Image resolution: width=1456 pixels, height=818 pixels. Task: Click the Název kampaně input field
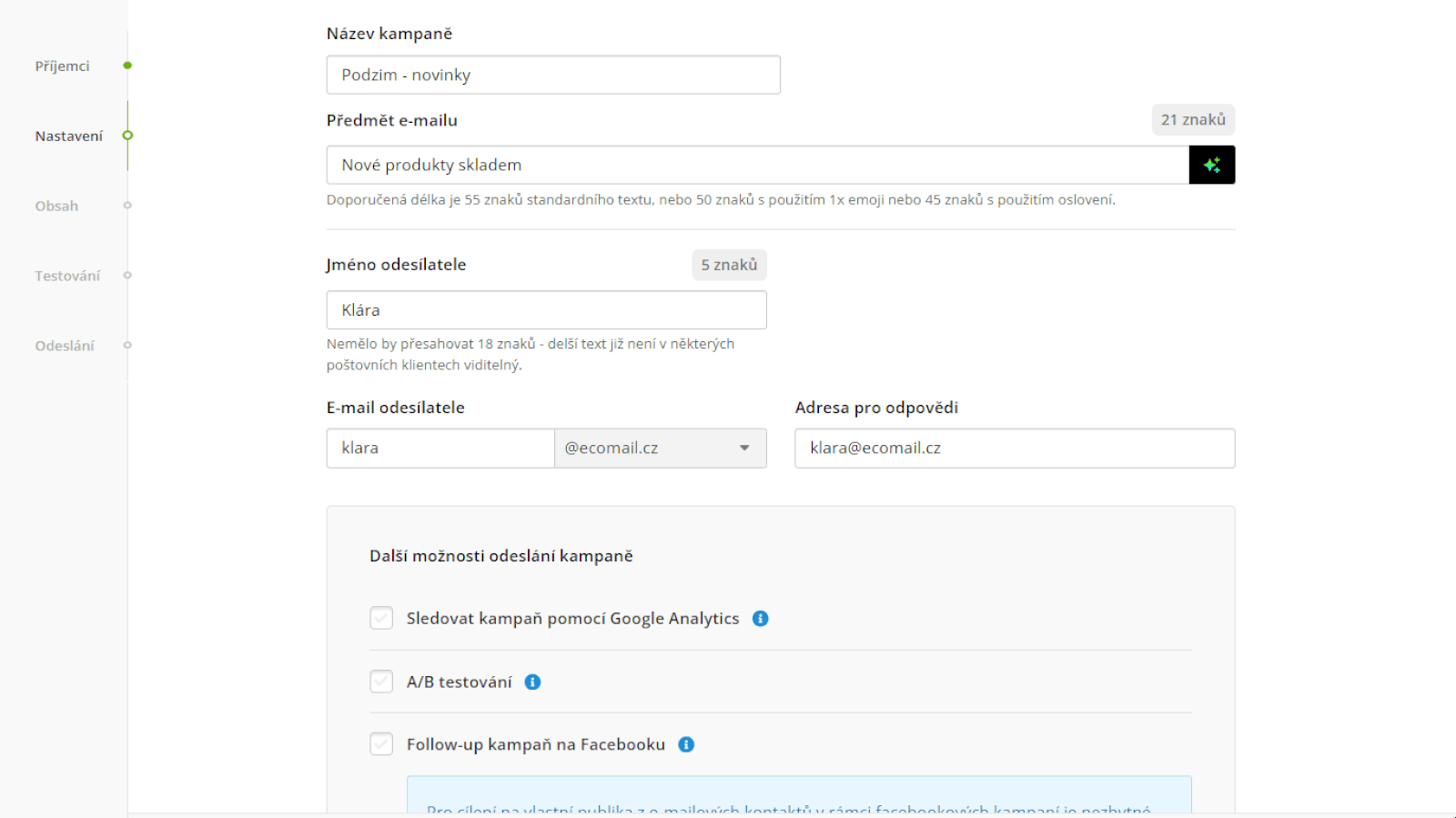[x=552, y=75]
